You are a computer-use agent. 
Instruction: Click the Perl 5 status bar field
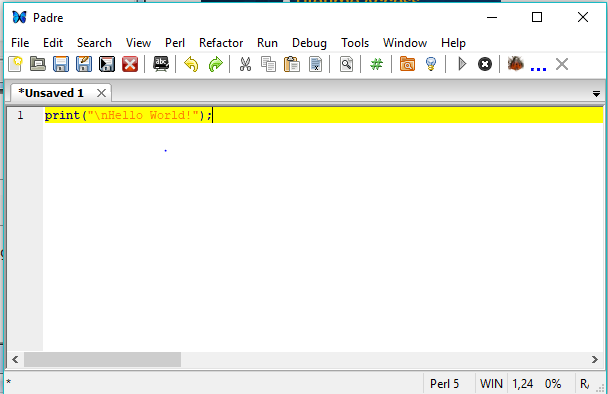pos(444,384)
